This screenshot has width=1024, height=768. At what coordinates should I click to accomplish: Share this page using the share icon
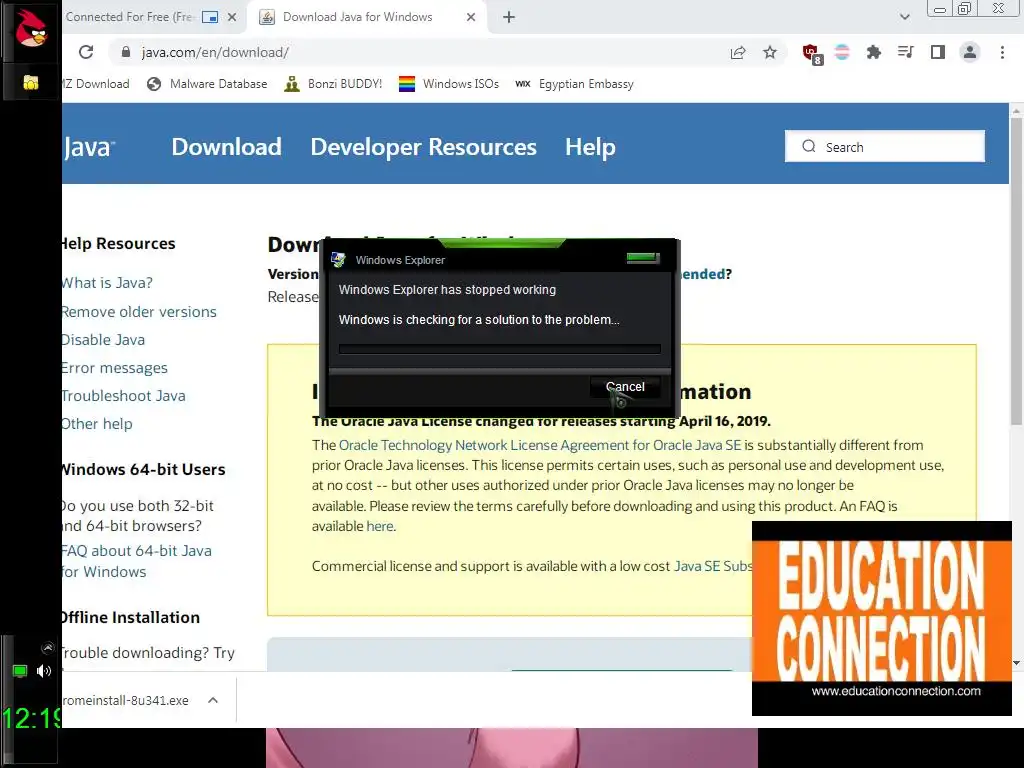pos(738,52)
